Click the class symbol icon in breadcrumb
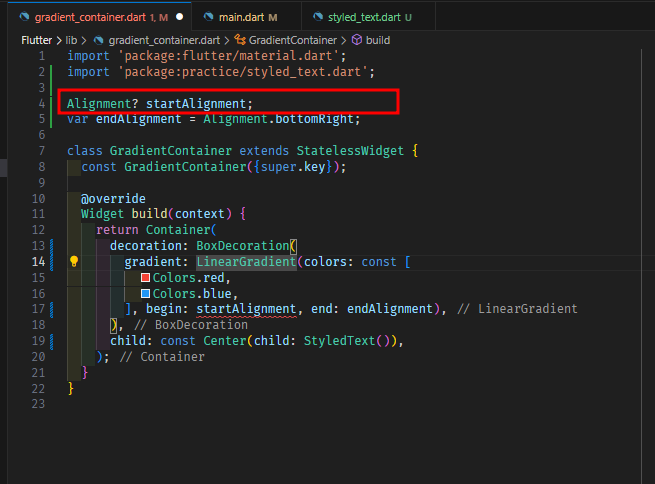Viewport: 655px width, 484px height. pyautogui.click(x=240, y=40)
